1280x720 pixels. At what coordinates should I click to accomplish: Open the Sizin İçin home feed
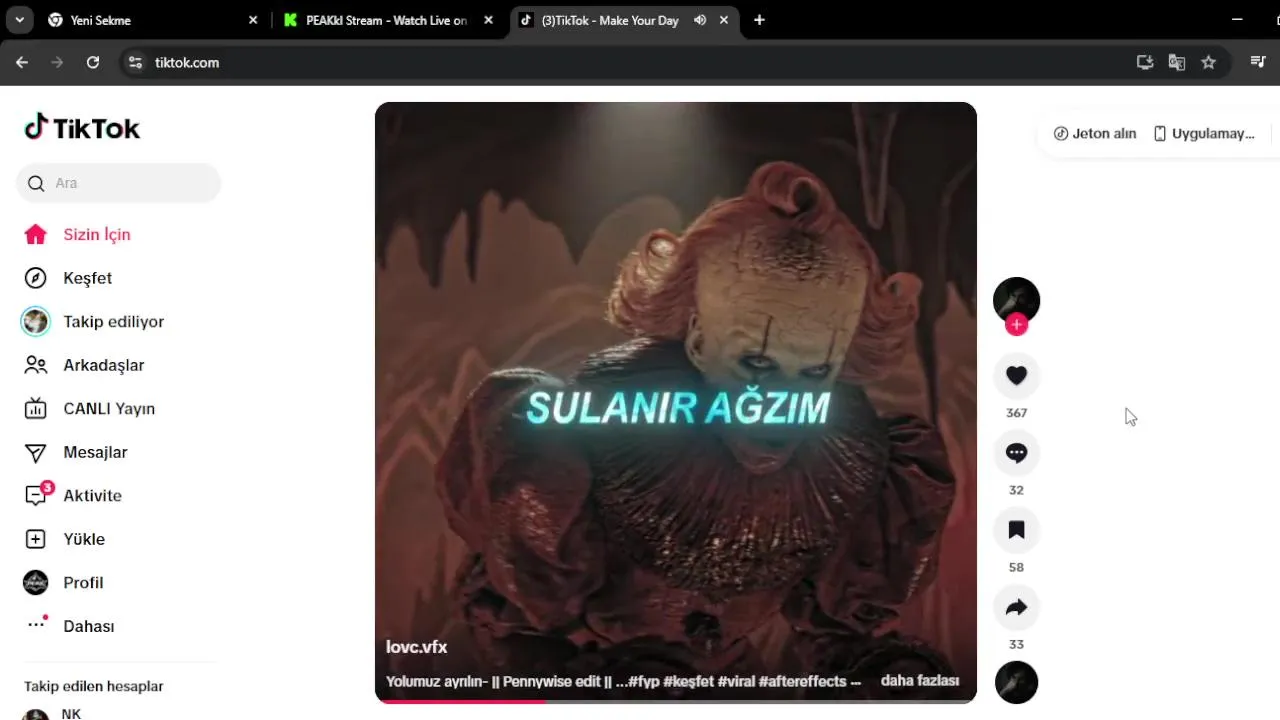pos(78,234)
